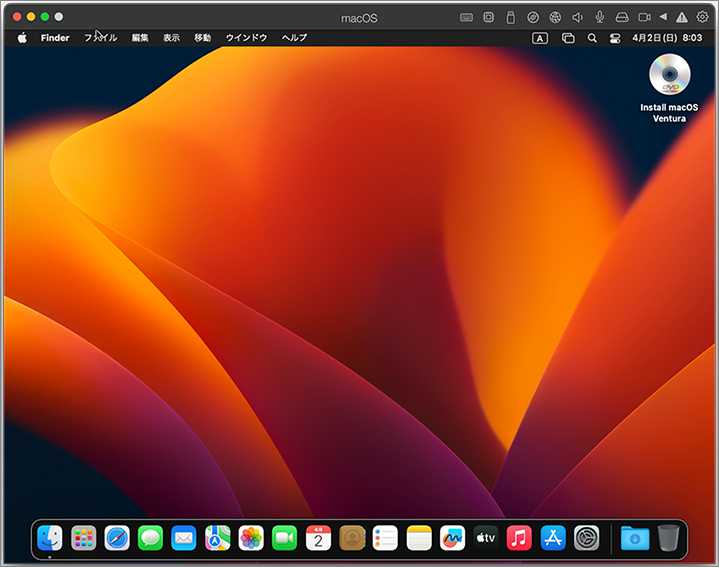Open the Apple menu
This screenshot has width=719, height=567.
22,38
